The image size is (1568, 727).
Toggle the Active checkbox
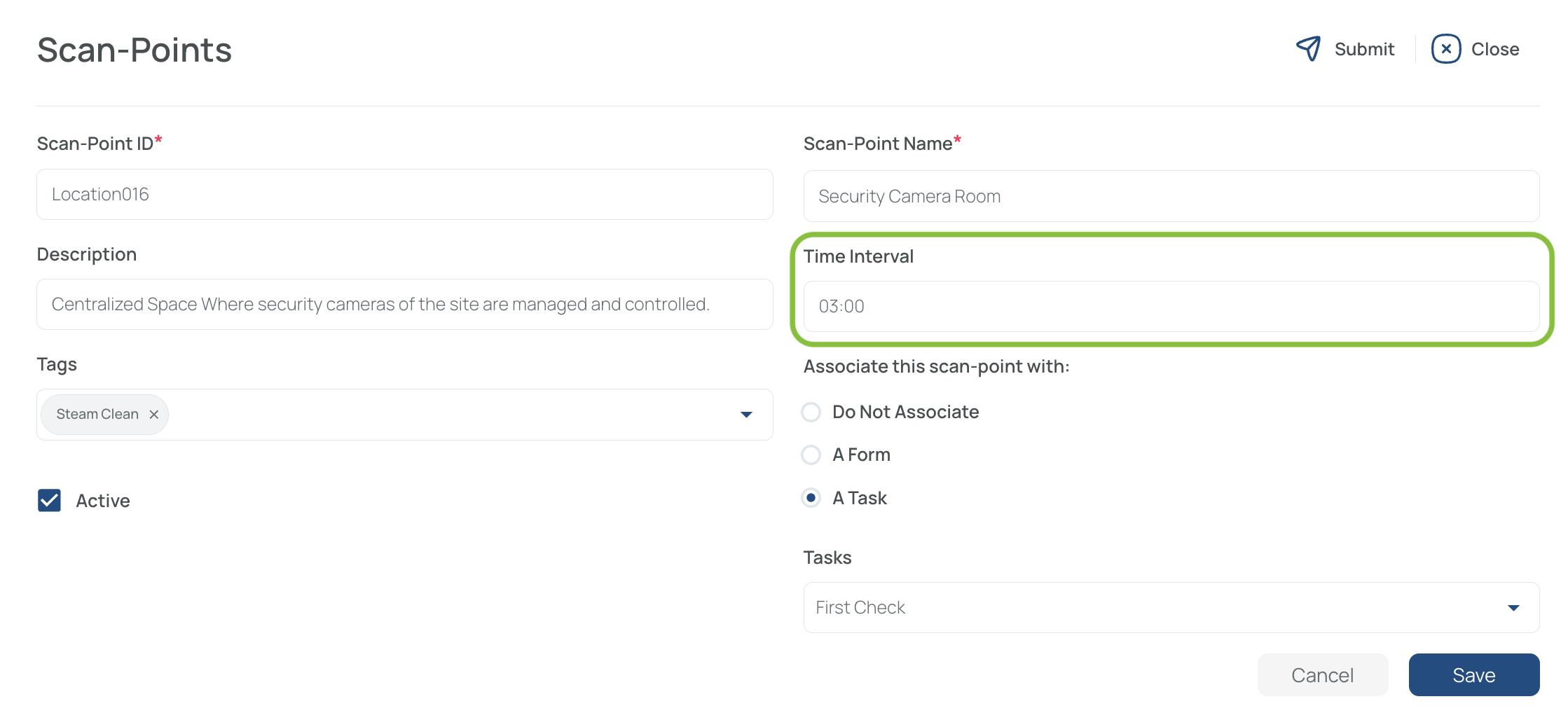49,501
